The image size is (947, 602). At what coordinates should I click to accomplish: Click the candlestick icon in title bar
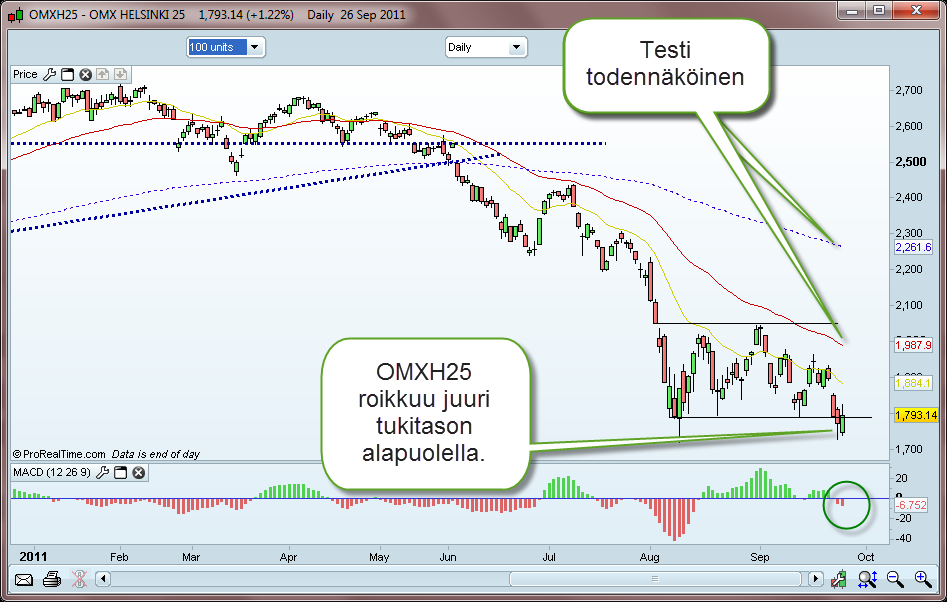16,14
